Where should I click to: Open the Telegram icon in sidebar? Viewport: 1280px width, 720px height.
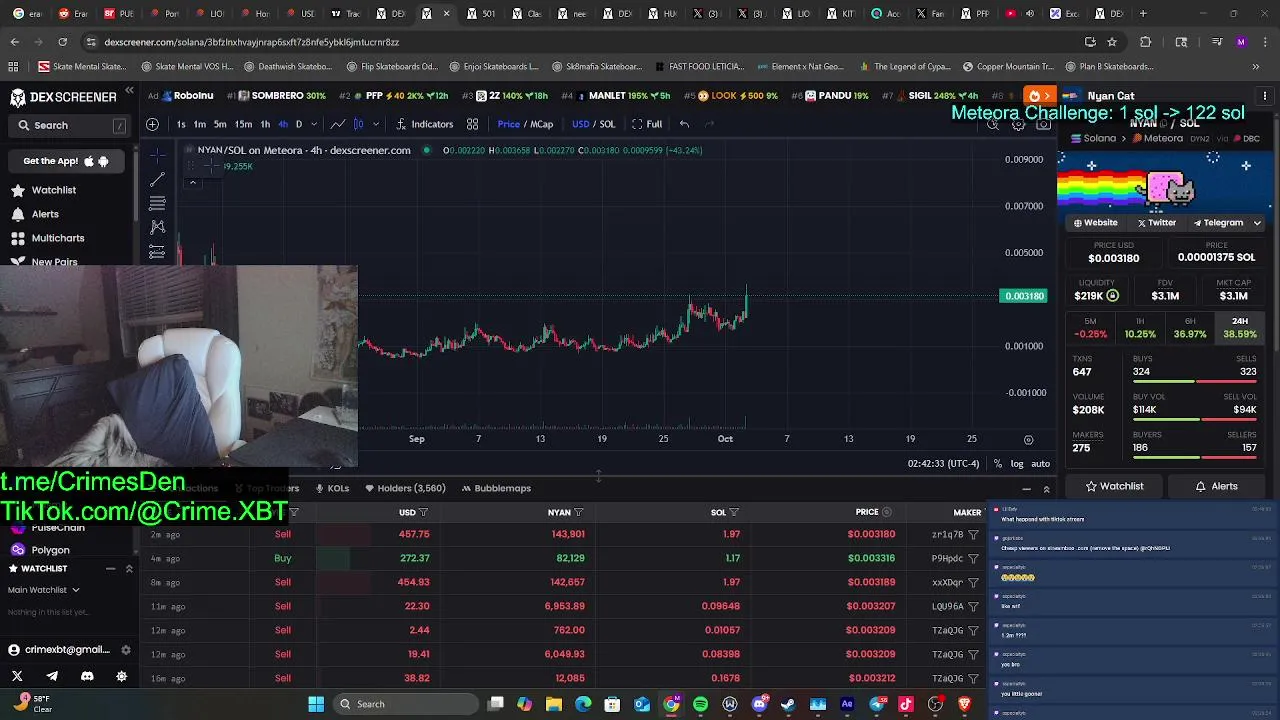(x=52, y=676)
